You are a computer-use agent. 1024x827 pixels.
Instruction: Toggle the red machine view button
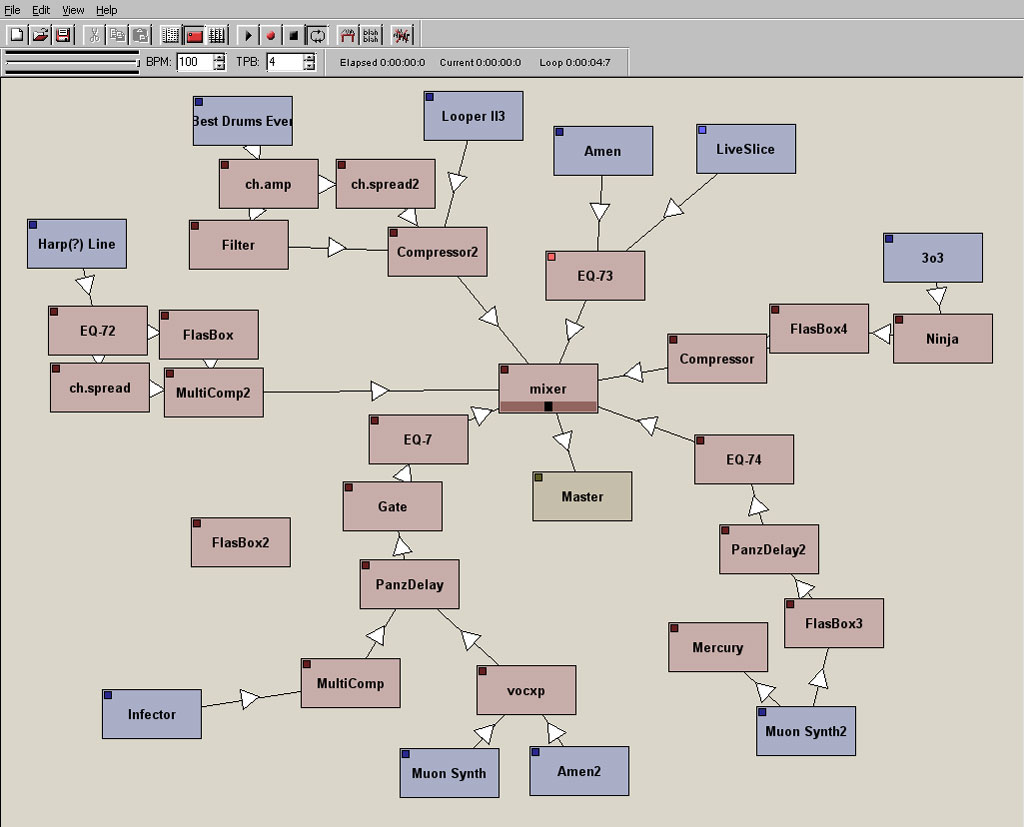(194, 35)
